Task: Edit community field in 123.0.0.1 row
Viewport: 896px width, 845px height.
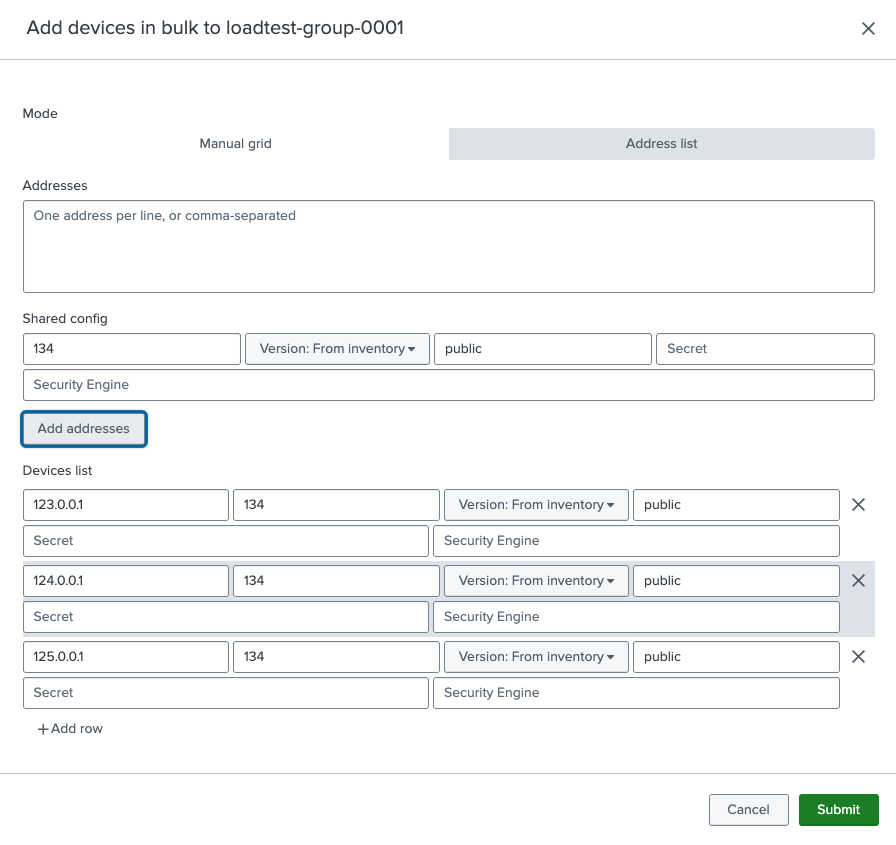Action: 736,504
